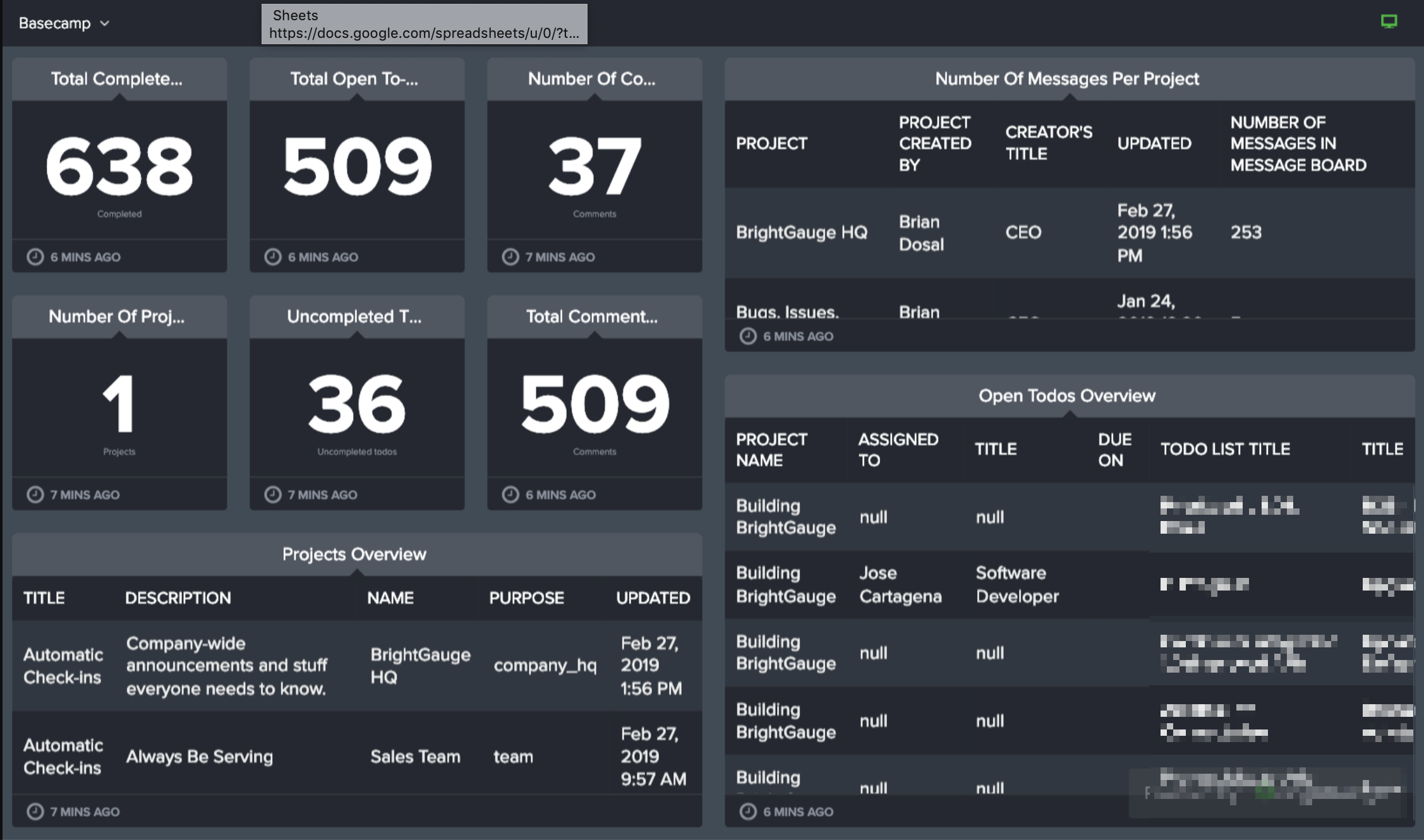The image size is (1424, 840).
Task: Click clock icon on Total Completed card
Action: (x=35, y=256)
